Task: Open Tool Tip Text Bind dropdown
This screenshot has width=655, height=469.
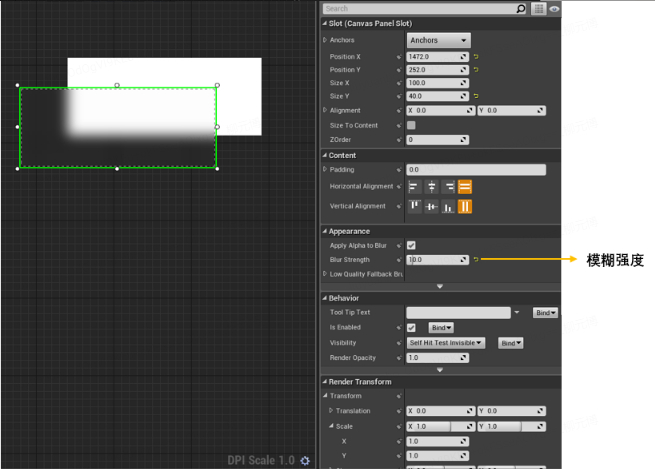Action: 545,312
